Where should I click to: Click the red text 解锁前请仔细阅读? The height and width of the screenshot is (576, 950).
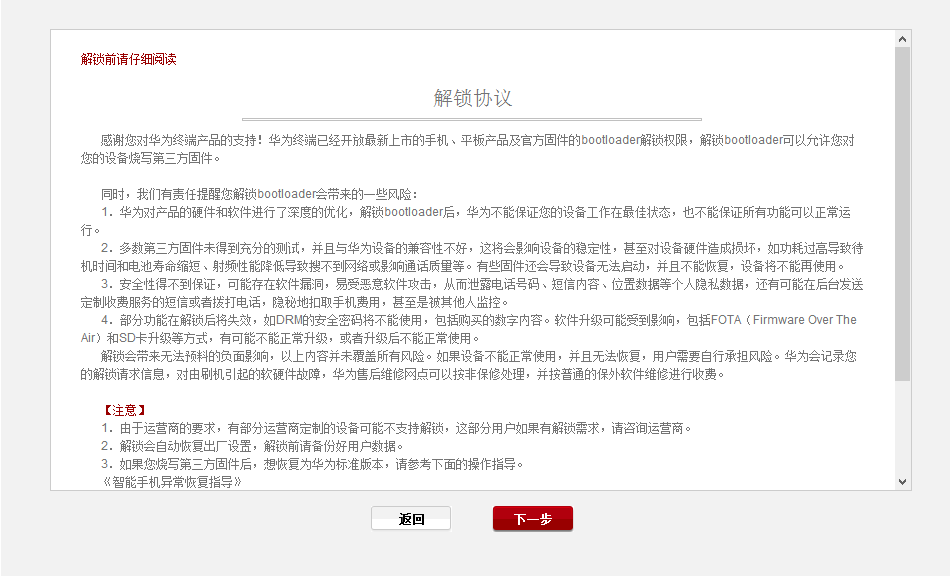coord(128,59)
